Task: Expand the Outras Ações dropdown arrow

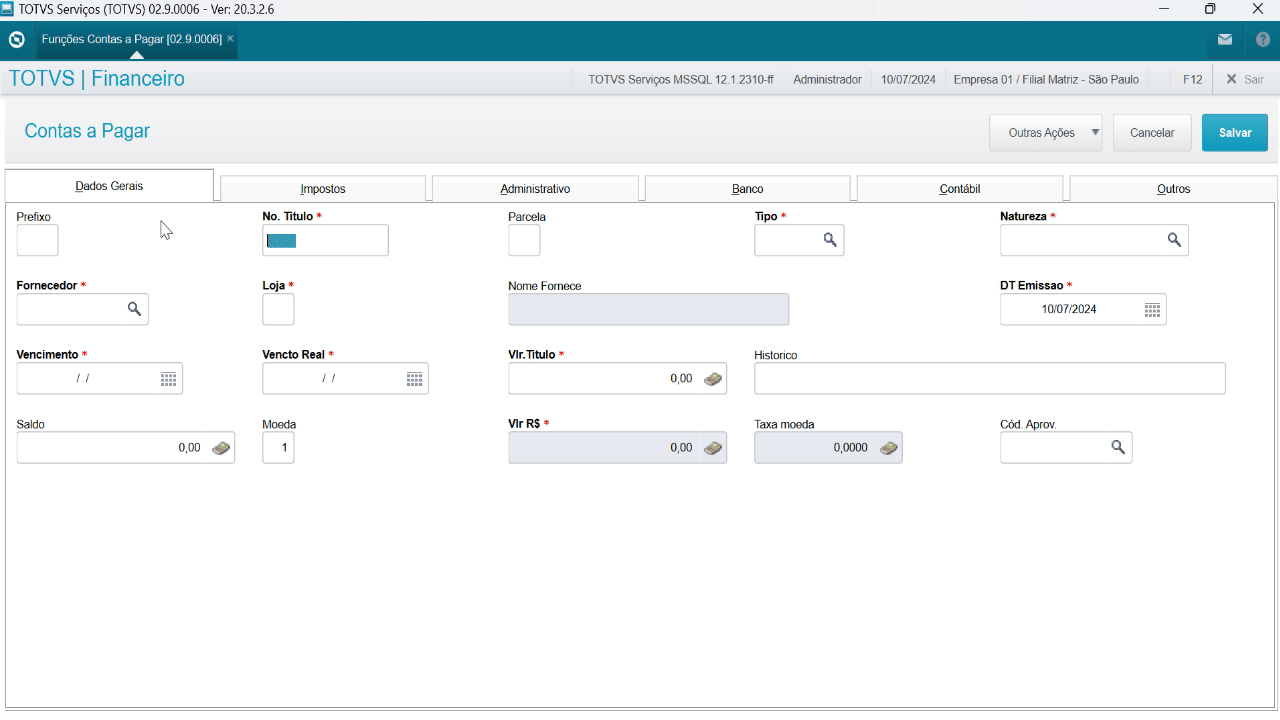Action: tap(1095, 131)
